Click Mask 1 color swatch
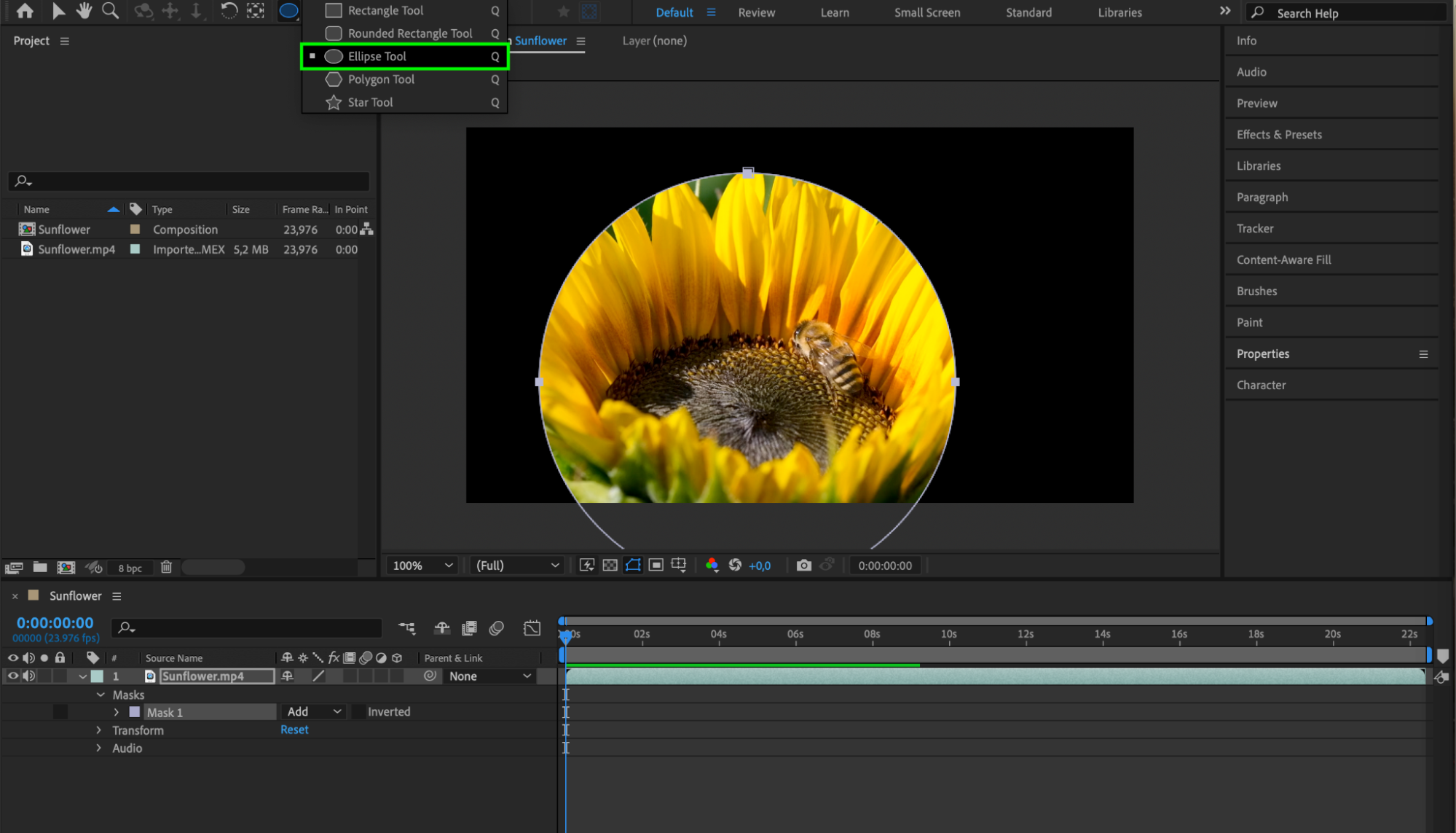This screenshot has height=833, width=1456. coord(135,712)
